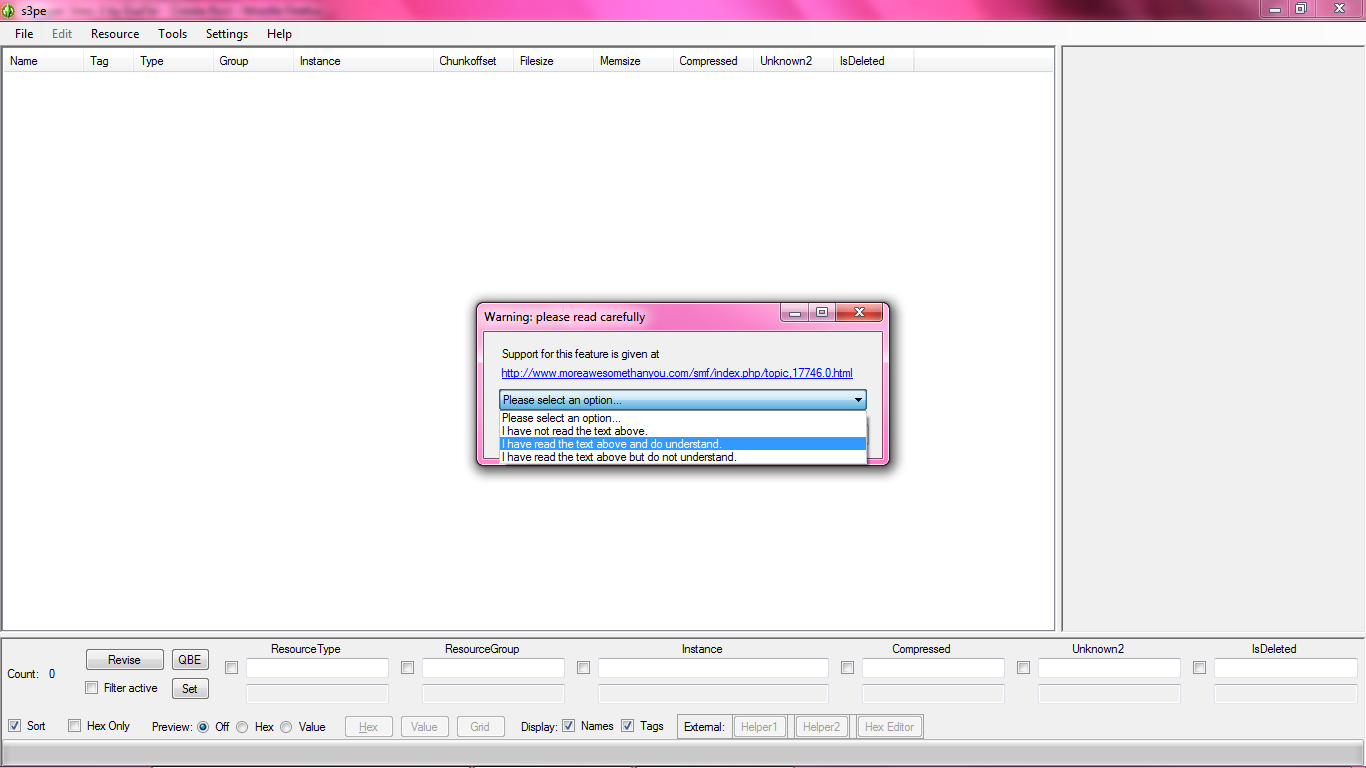1366x768 pixels.
Task: Click the Set button
Action: point(190,688)
